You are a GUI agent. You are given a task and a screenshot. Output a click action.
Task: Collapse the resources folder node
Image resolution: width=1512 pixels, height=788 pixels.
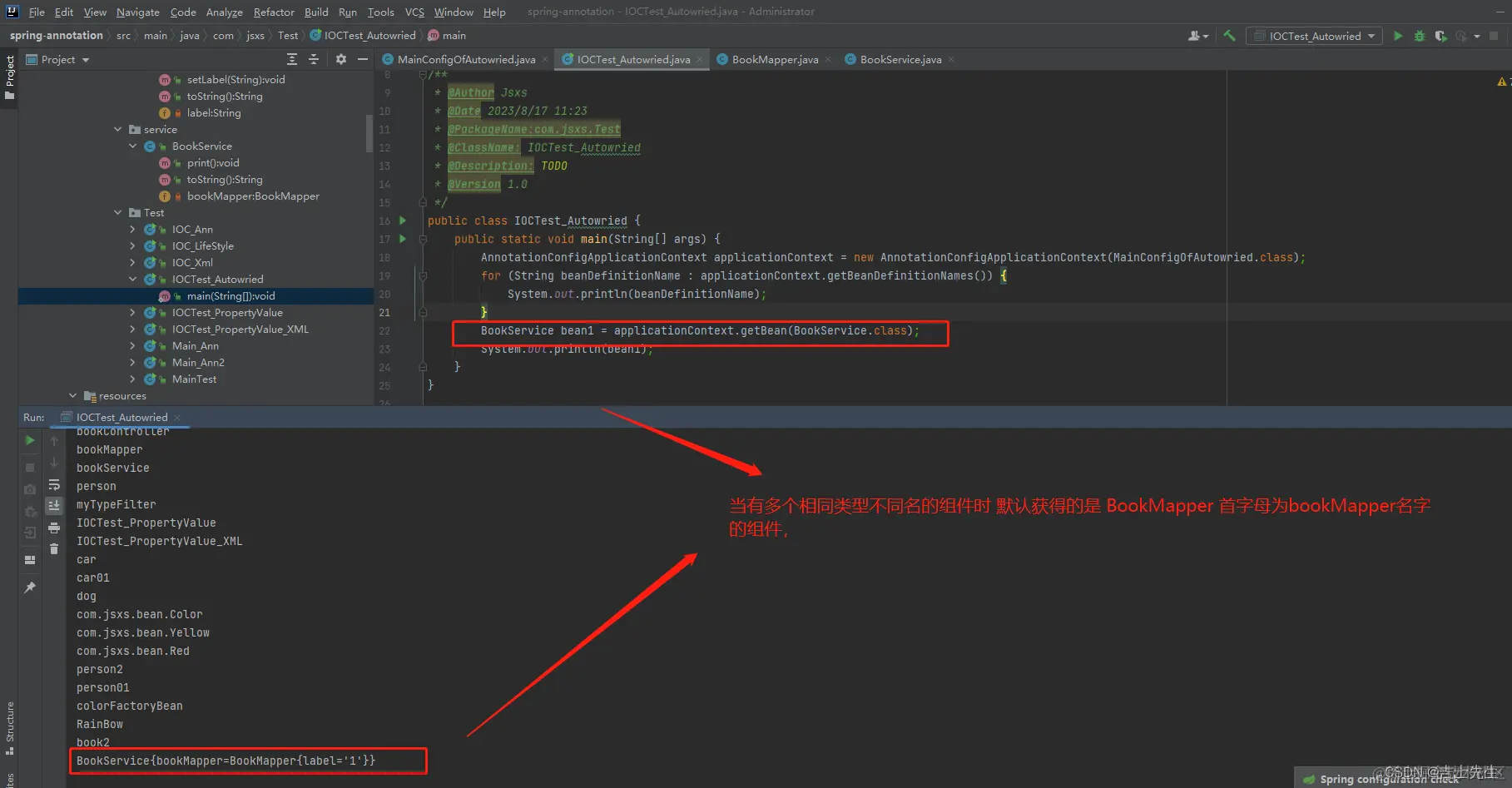tap(73, 396)
